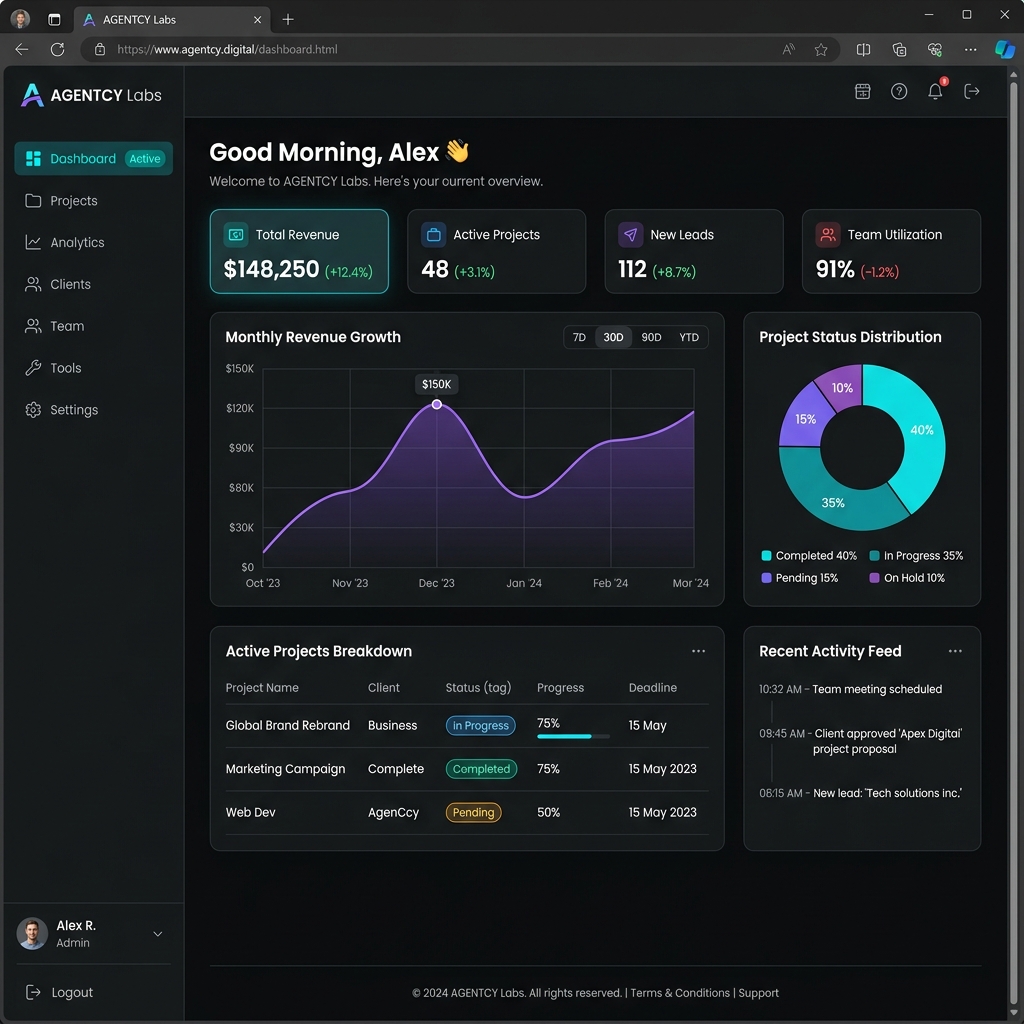
Task: Toggle On Hold 10% legend entry
Action: pos(907,578)
